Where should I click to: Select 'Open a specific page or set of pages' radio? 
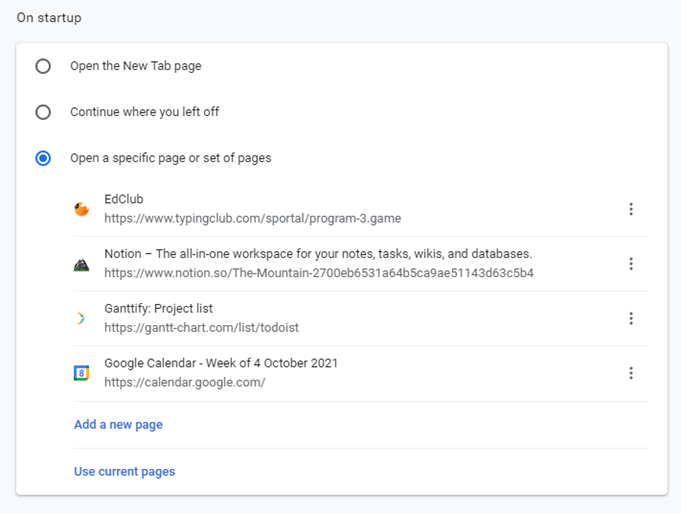point(43,158)
